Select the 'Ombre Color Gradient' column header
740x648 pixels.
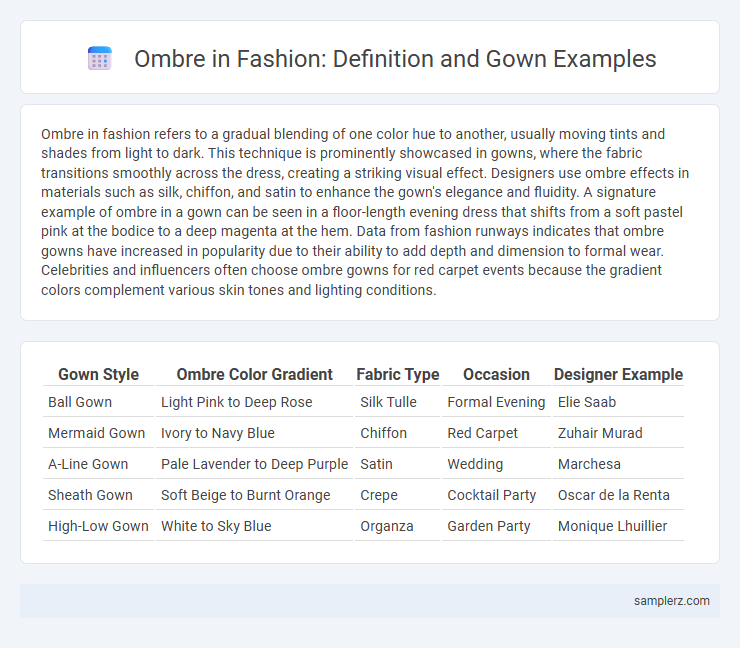tap(254, 374)
